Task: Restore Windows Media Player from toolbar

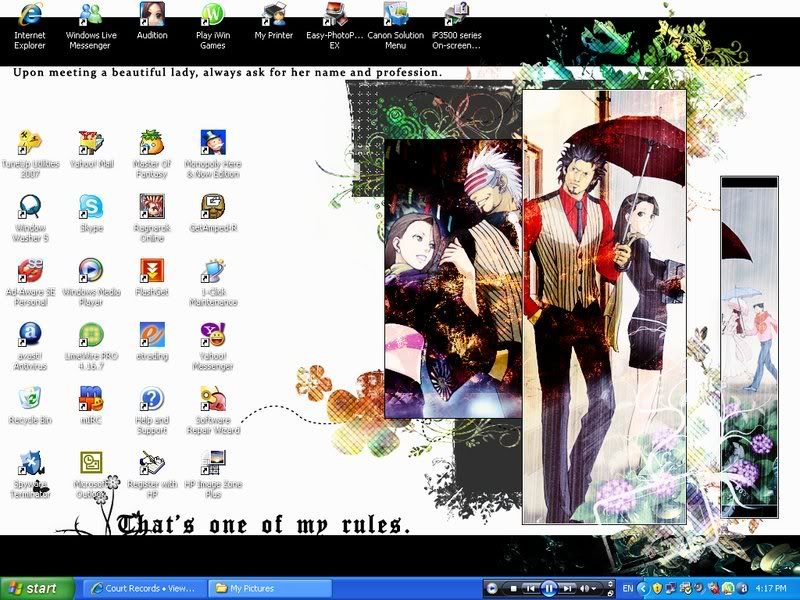Action: point(610,594)
